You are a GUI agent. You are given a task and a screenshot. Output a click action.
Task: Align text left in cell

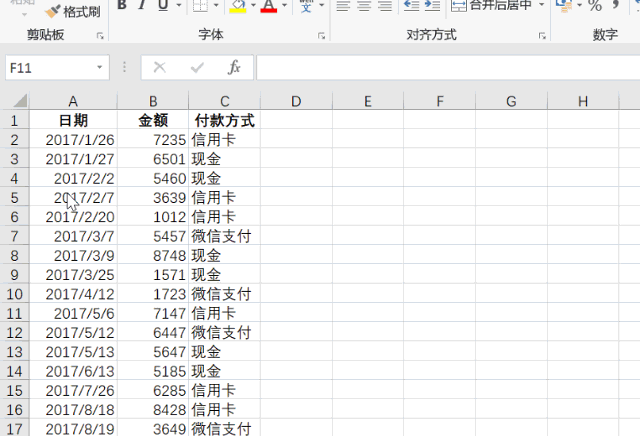[342, 6]
